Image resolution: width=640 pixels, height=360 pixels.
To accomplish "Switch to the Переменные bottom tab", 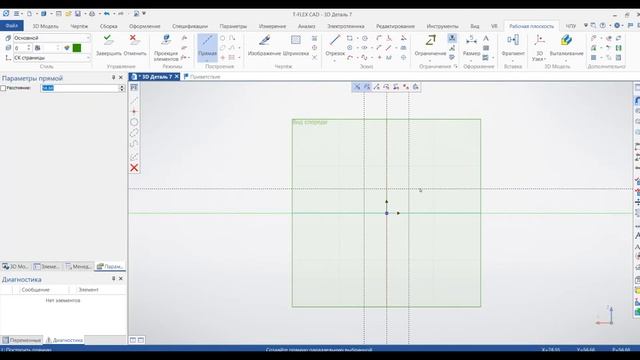I will pos(22,340).
